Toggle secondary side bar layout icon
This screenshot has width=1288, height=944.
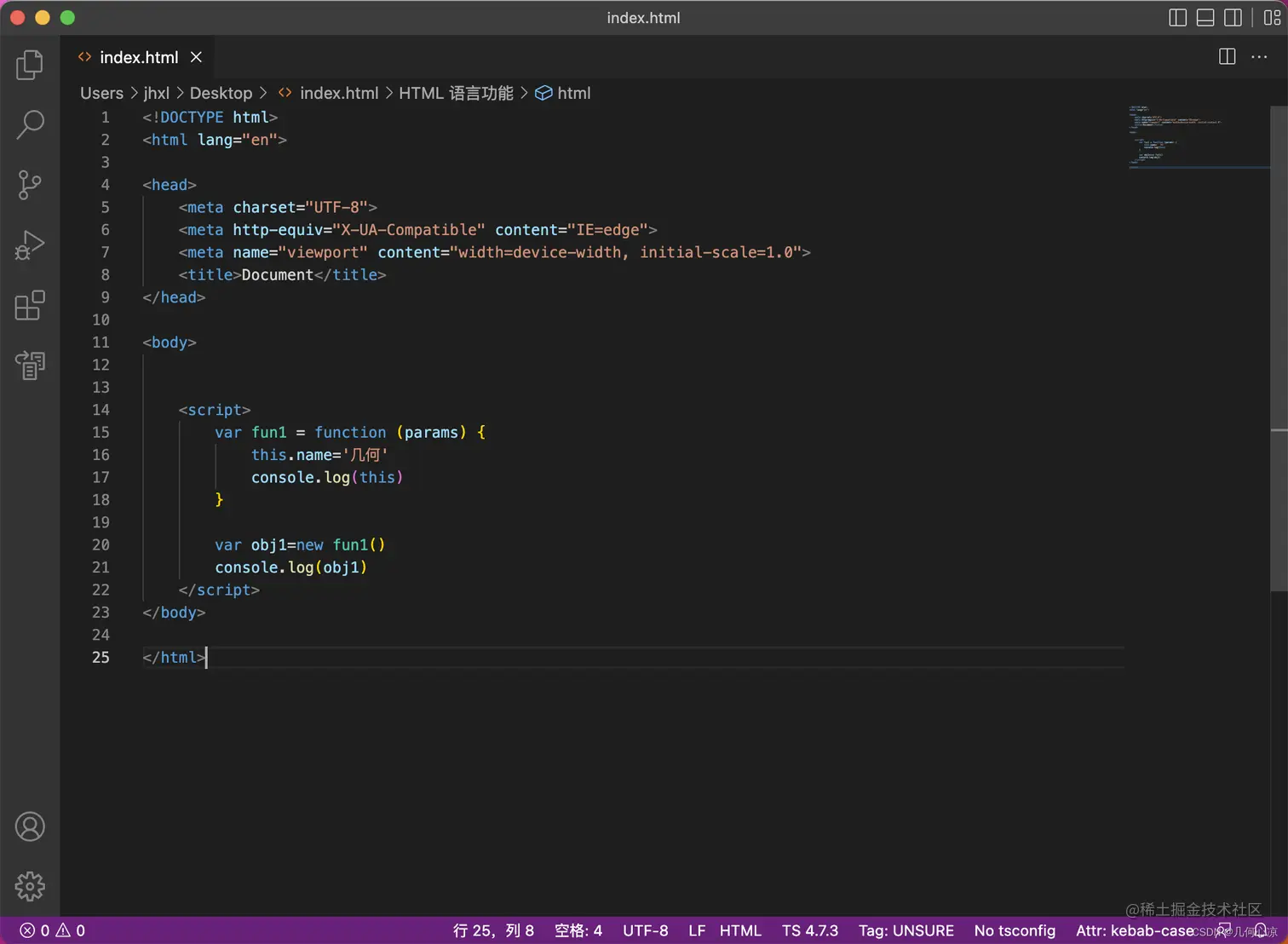tap(1233, 18)
